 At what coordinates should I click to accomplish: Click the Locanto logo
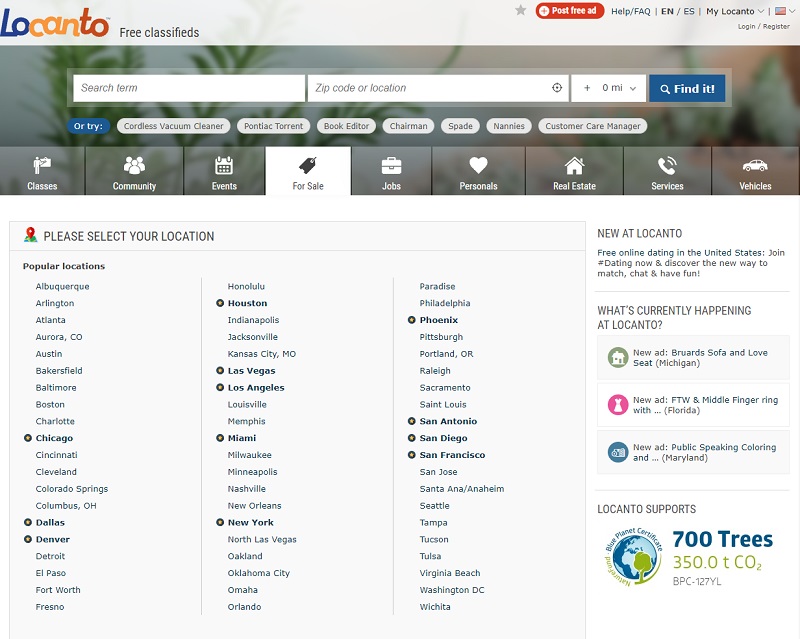point(55,23)
